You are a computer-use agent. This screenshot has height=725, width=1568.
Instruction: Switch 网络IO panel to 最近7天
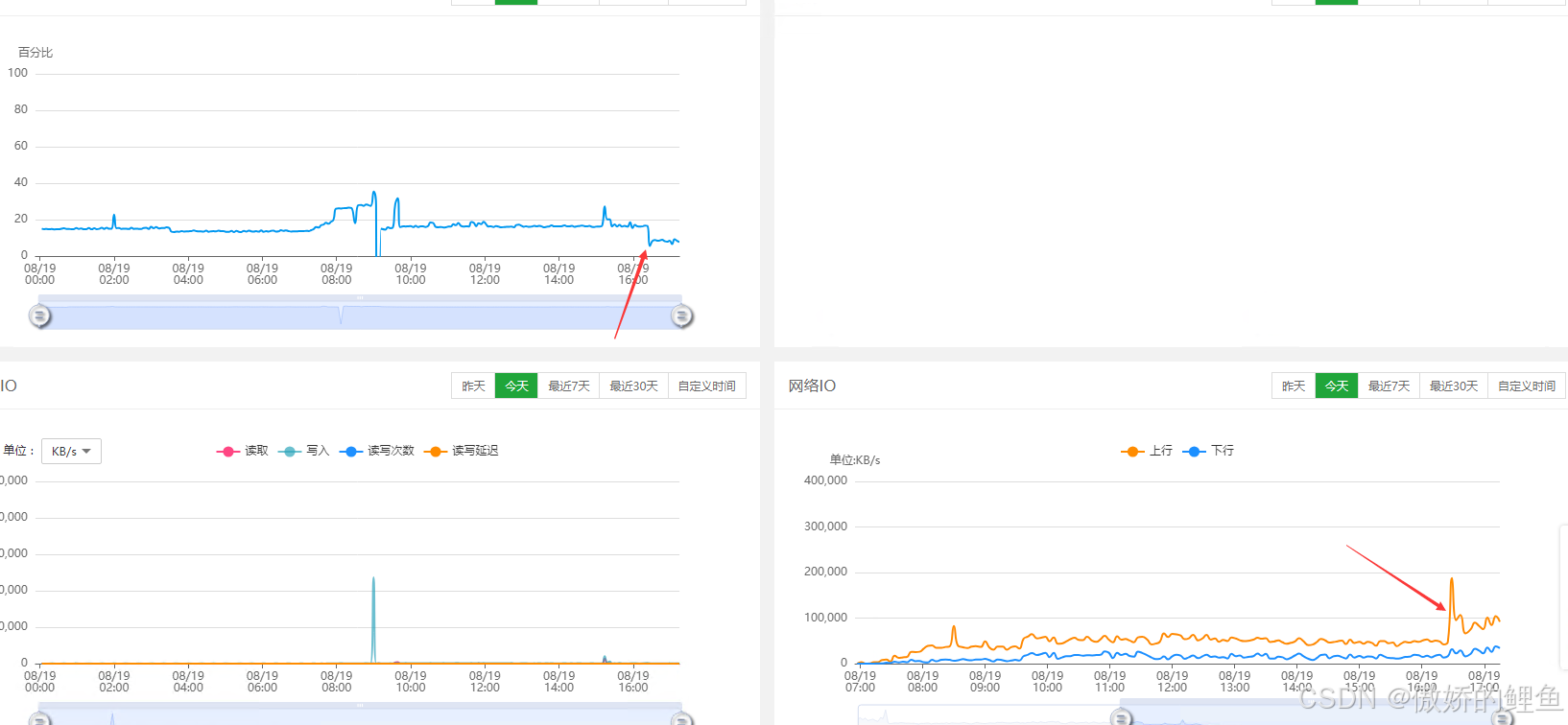(1389, 386)
